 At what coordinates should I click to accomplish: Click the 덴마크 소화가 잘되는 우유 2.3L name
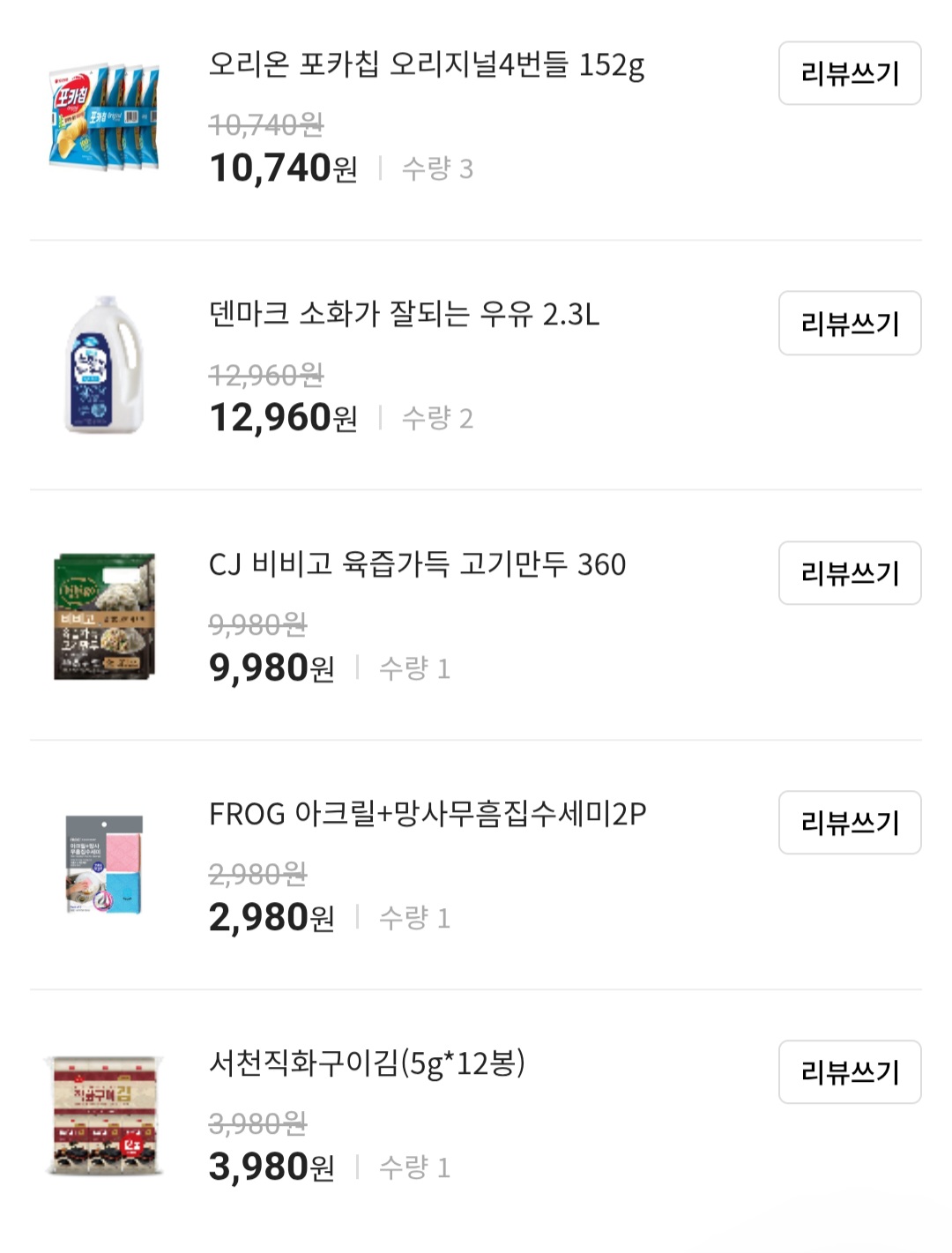(404, 315)
